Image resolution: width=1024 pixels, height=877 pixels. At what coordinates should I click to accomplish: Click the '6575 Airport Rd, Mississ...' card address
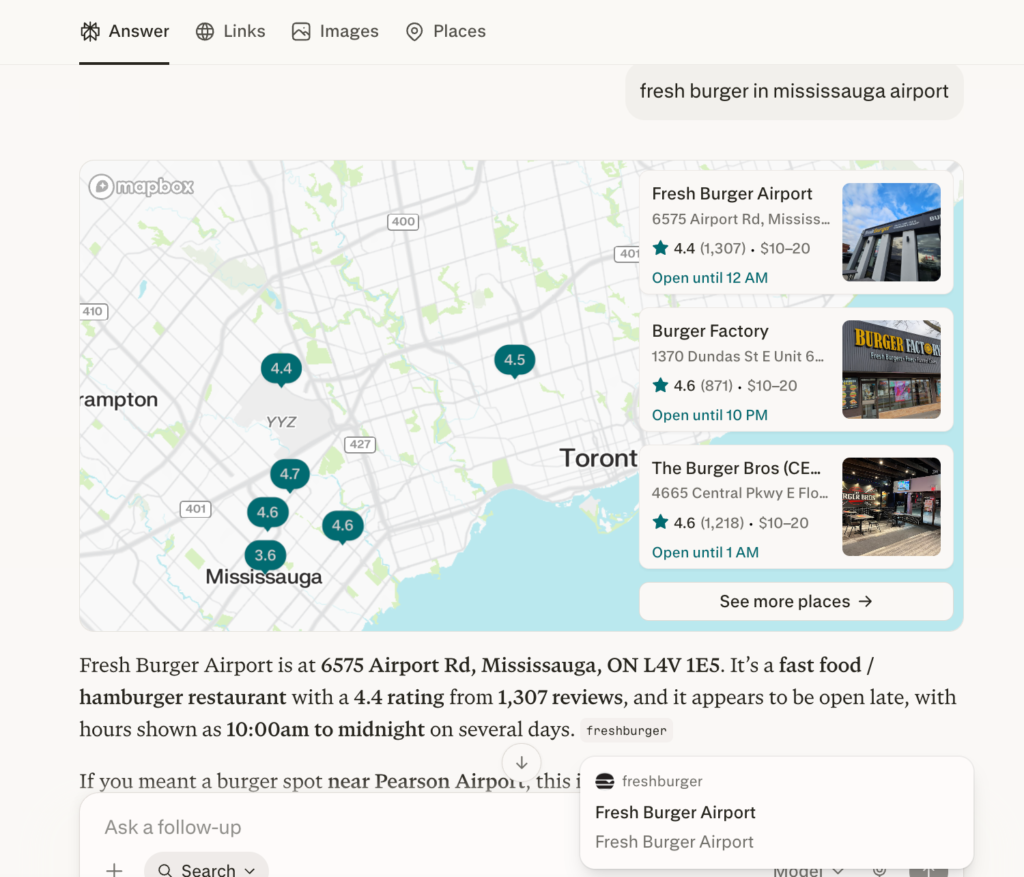[741, 219]
